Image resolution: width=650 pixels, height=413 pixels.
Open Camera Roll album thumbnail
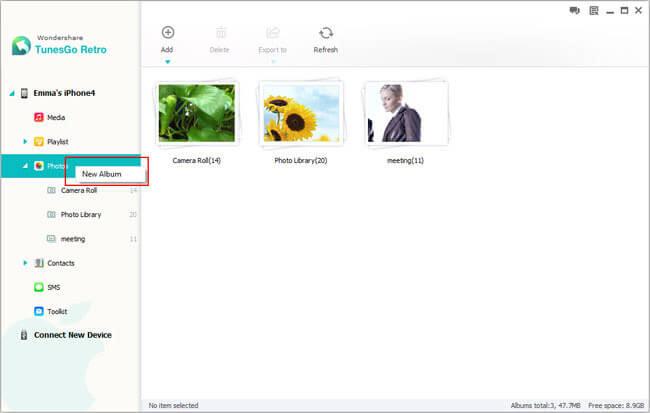196,113
